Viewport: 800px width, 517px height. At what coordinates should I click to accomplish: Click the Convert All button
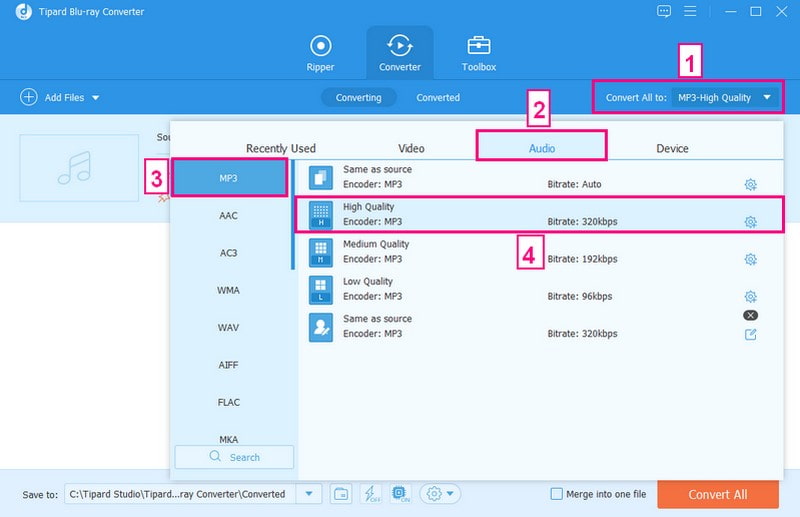point(718,495)
